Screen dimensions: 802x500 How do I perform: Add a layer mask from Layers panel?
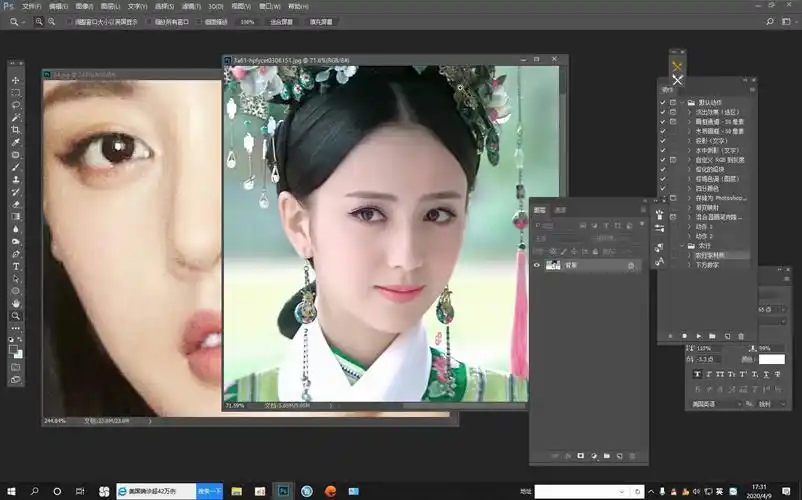[x=581, y=456]
